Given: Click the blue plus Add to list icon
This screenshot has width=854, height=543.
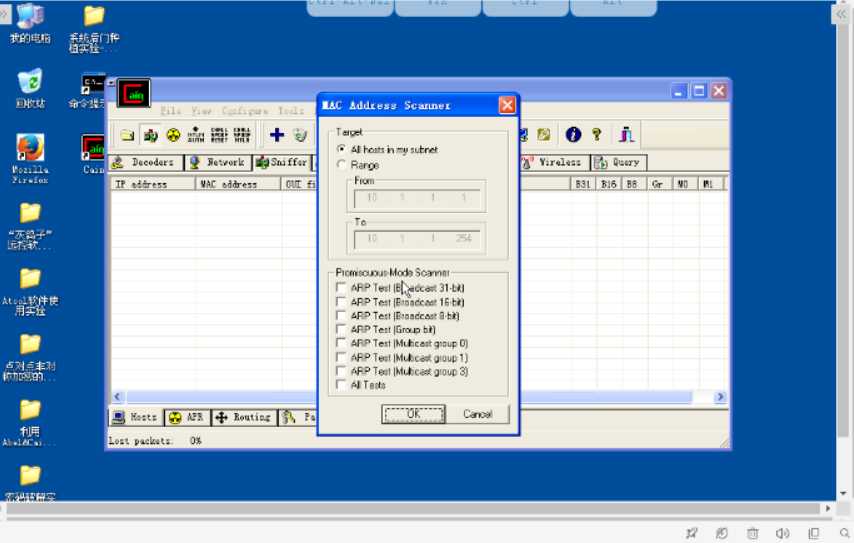Looking at the screenshot, I should 277,135.
